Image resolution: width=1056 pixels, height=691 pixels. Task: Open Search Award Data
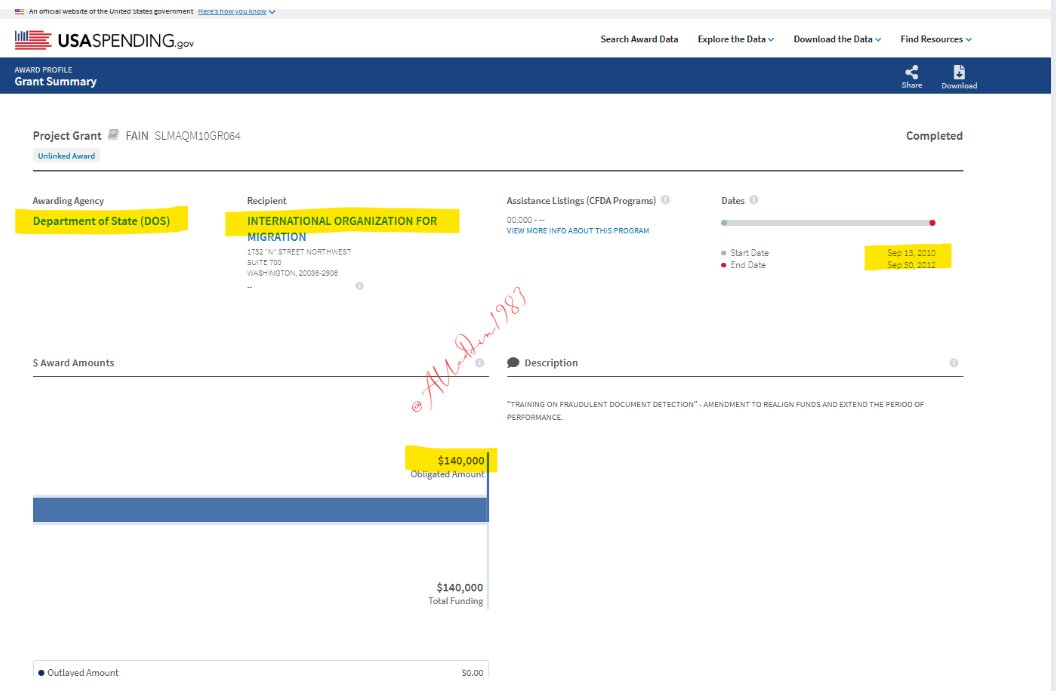tap(639, 39)
